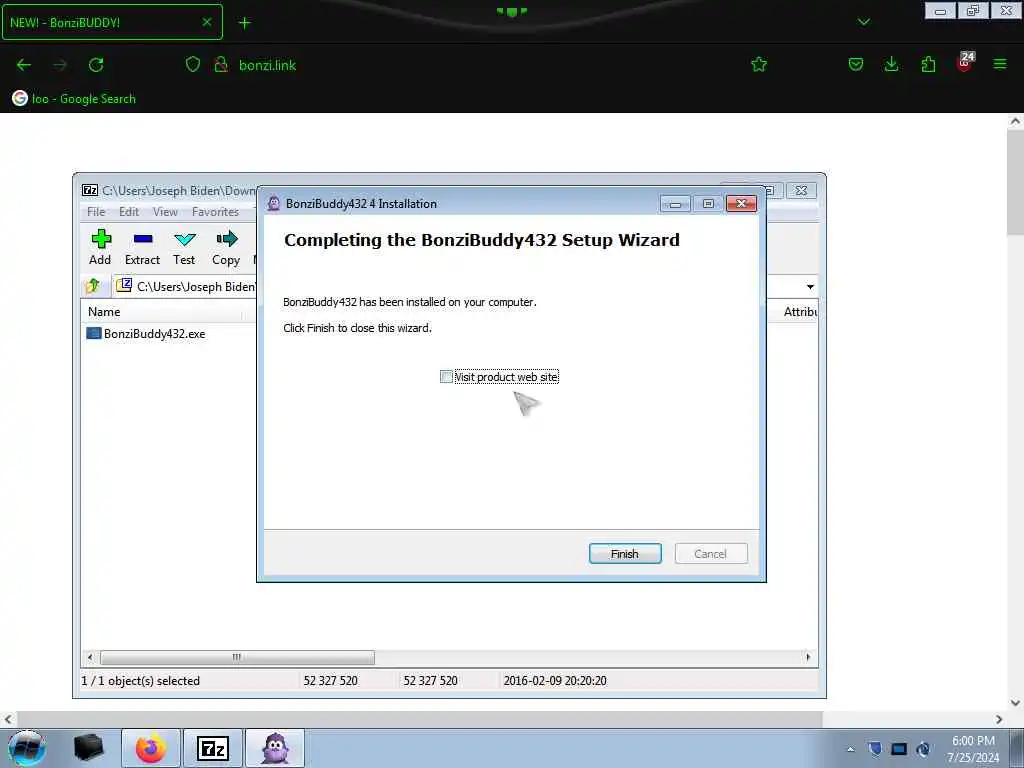Screen dimensions: 1024x768
Task: Show hidden system tray icons
Action: [x=850, y=749]
